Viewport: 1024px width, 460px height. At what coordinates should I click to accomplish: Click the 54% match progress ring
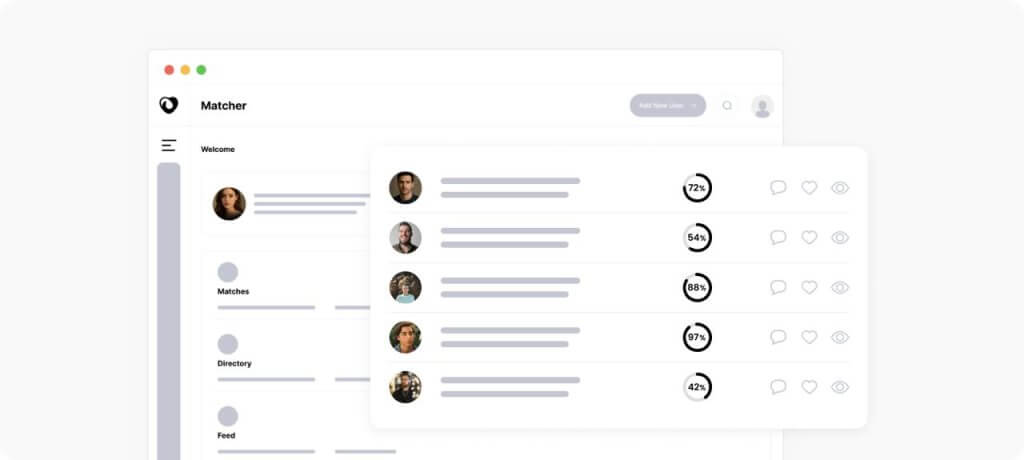tap(697, 238)
